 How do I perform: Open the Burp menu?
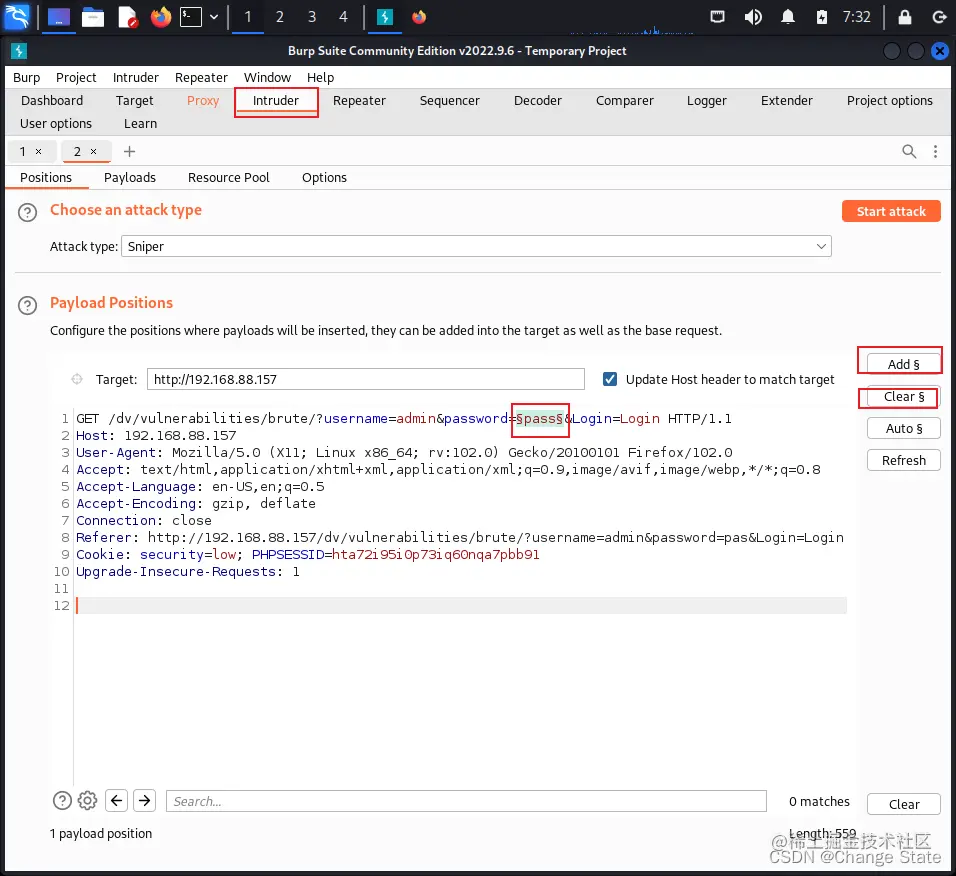click(27, 77)
